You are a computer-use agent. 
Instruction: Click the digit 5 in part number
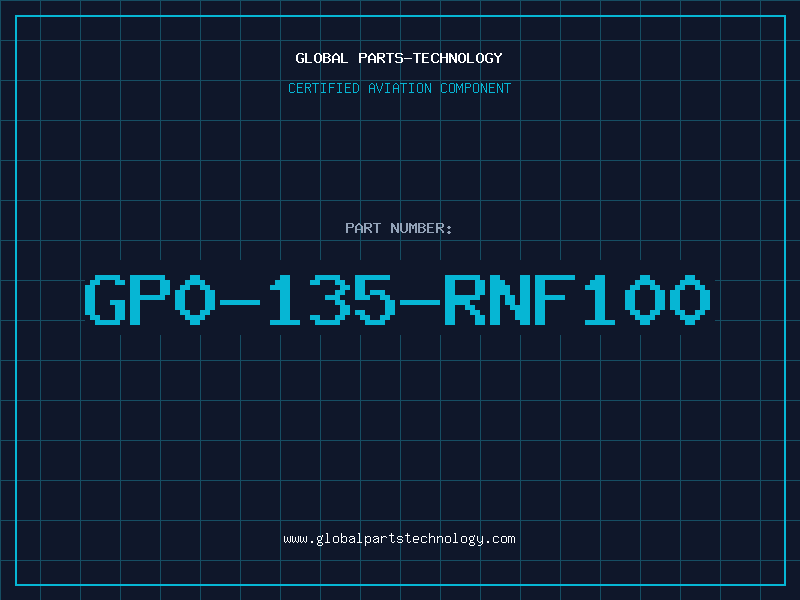[x=375, y=299]
